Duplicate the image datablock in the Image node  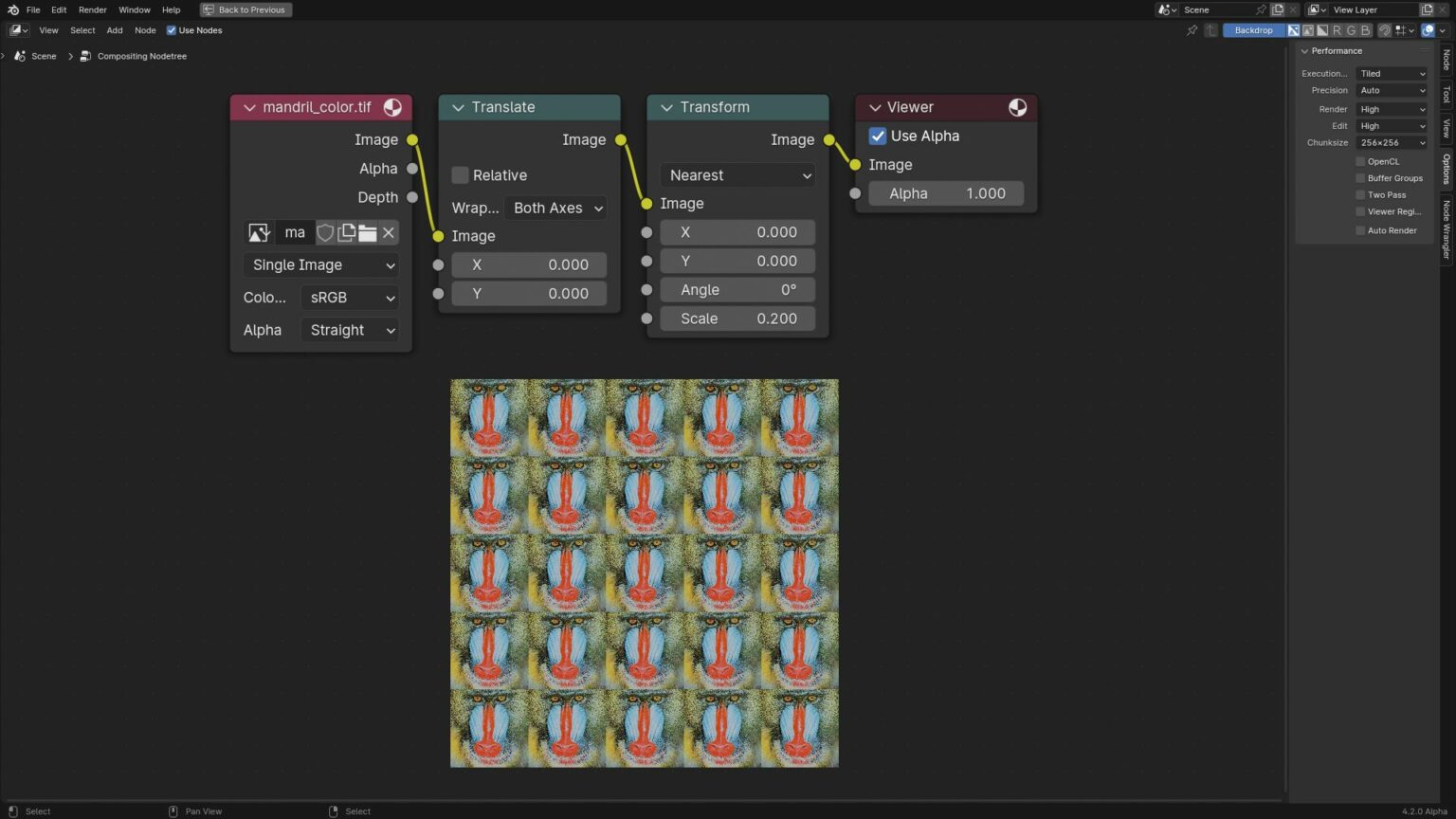pos(346,232)
